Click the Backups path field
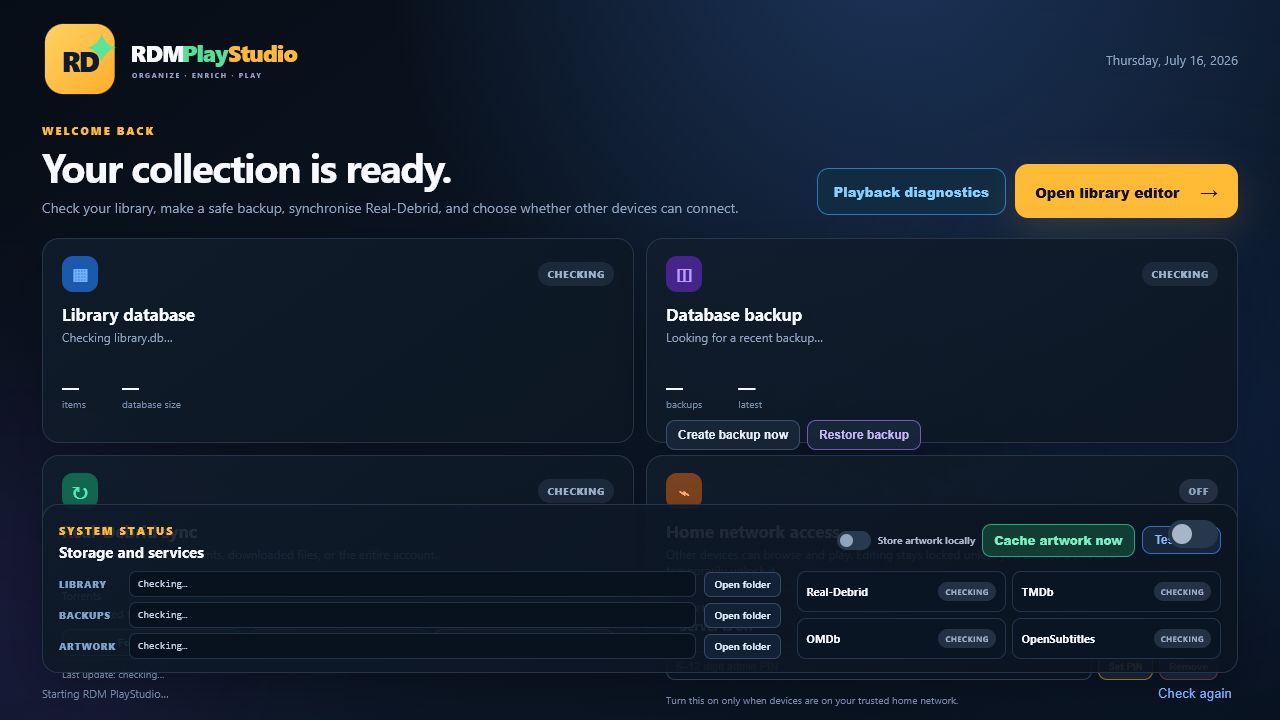 pyautogui.click(x=412, y=615)
